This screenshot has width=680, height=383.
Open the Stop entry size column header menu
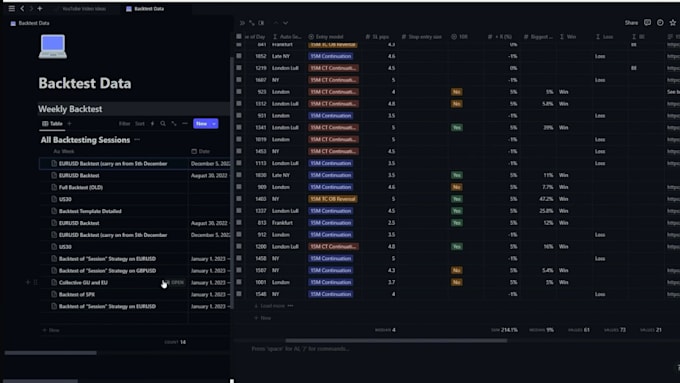click(x=422, y=37)
